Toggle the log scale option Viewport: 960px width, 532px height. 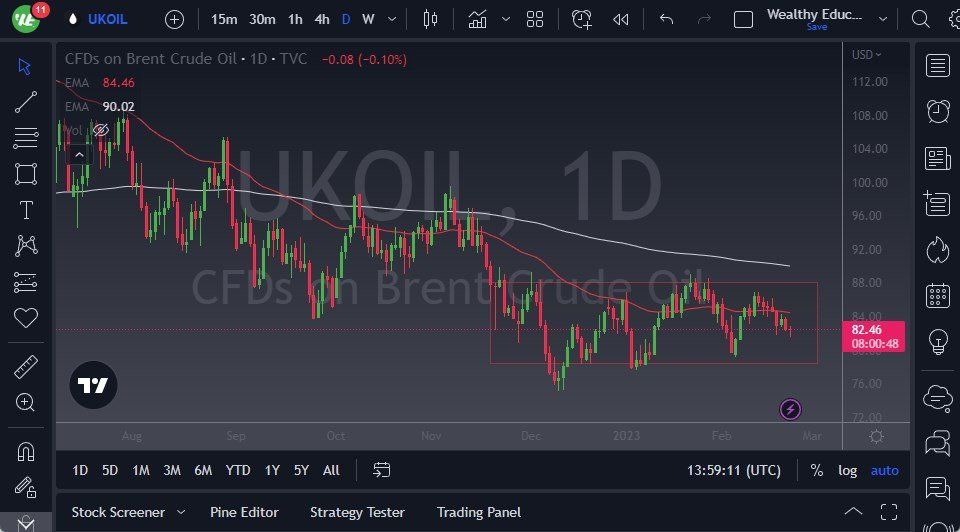pos(847,470)
